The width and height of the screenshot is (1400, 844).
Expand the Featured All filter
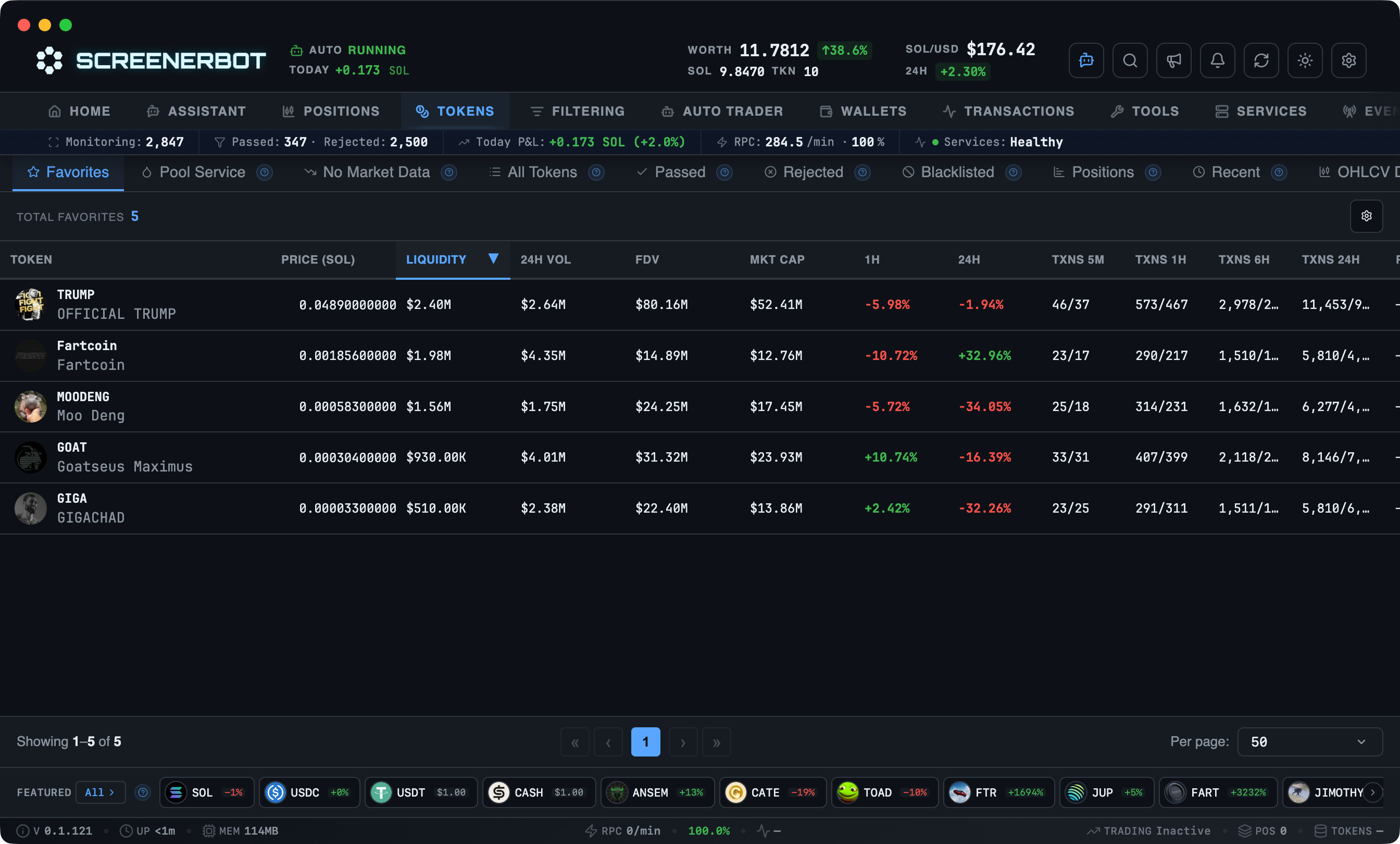click(x=100, y=792)
